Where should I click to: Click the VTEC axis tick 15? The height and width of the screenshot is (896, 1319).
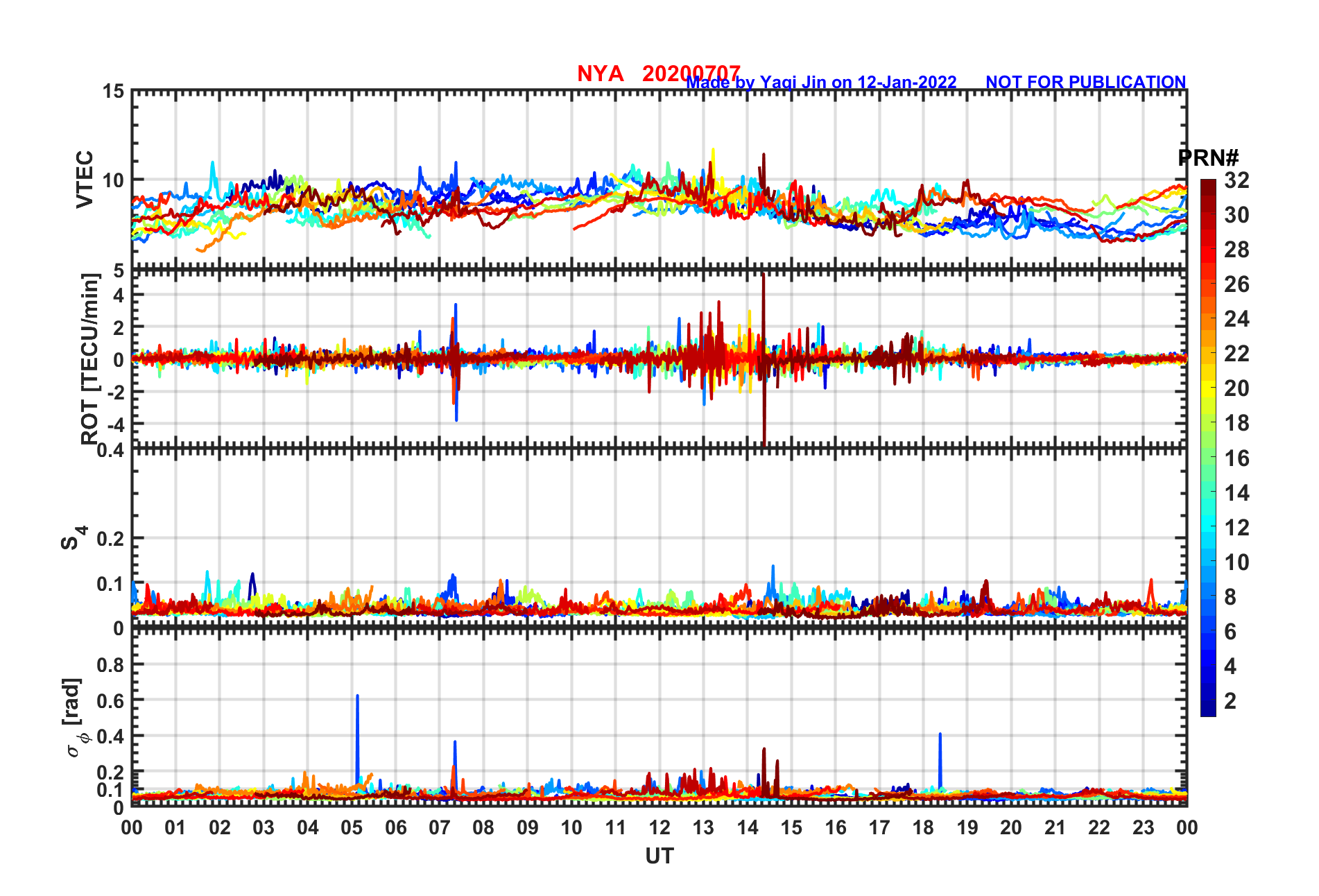(114, 91)
